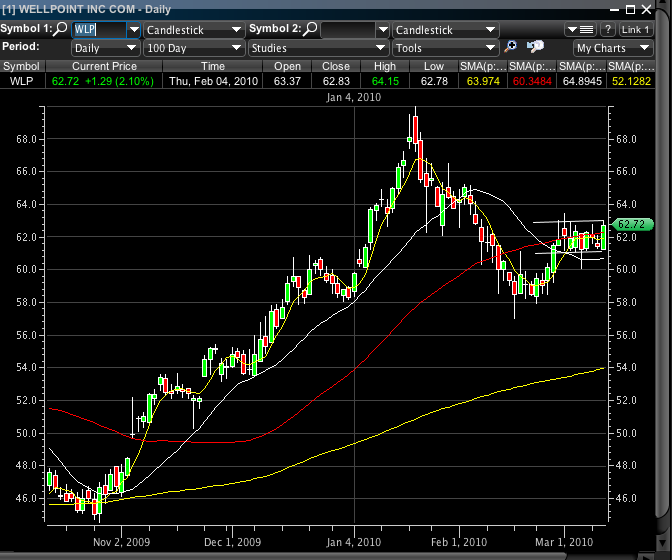This screenshot has width=672, height=560.
Task: Open the Symbol 2 Candlestick chart type dropdown
Action: click(444, 30)
